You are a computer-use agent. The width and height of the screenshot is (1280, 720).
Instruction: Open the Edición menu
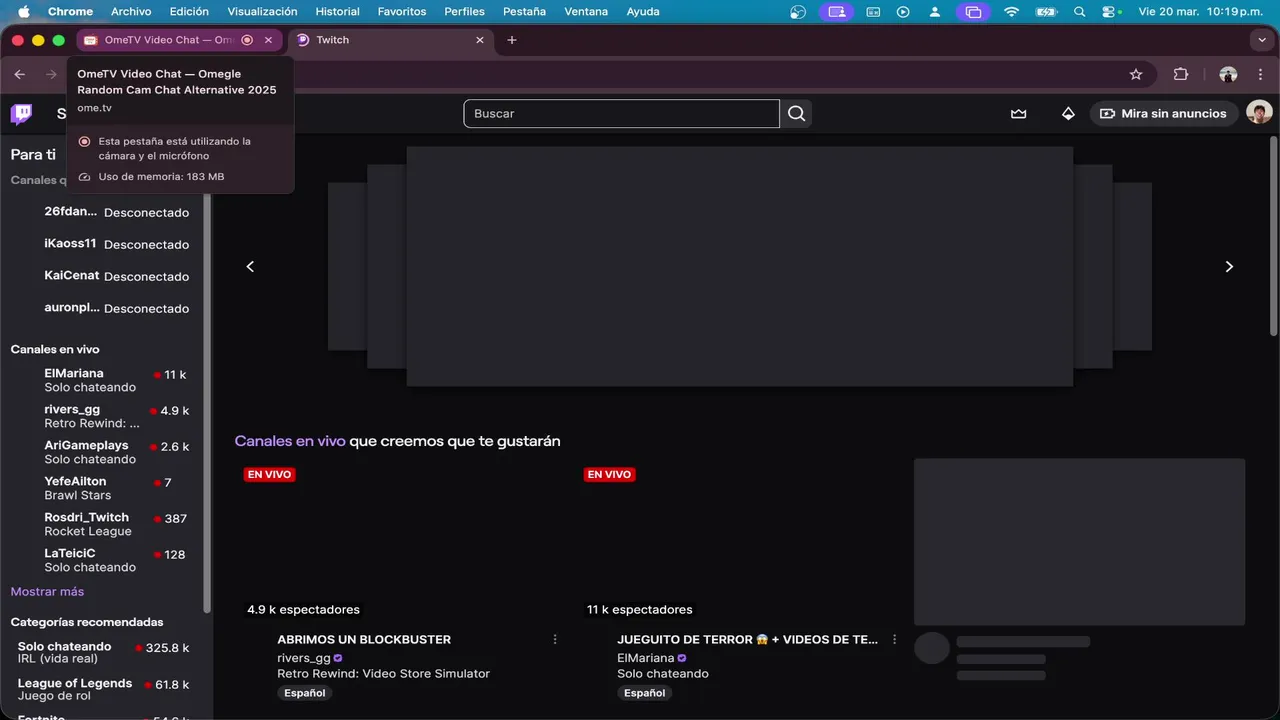(189, 11)
